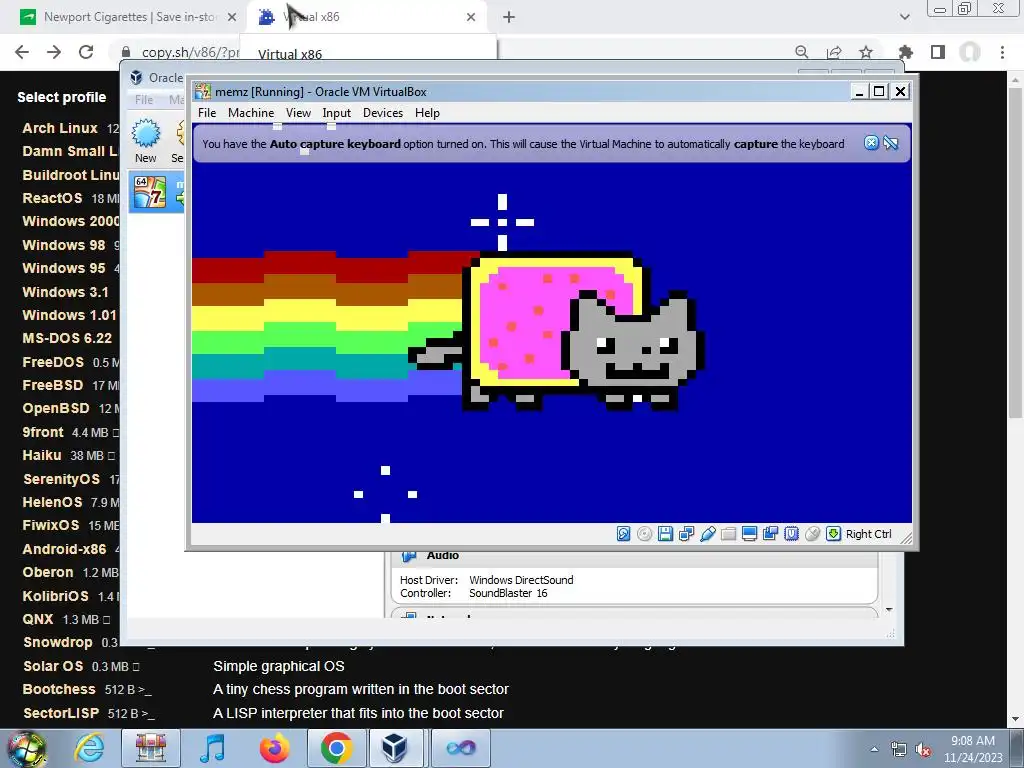Select FreeDOS profile
The image size is (1024, 768).
[x=53, y=362]
